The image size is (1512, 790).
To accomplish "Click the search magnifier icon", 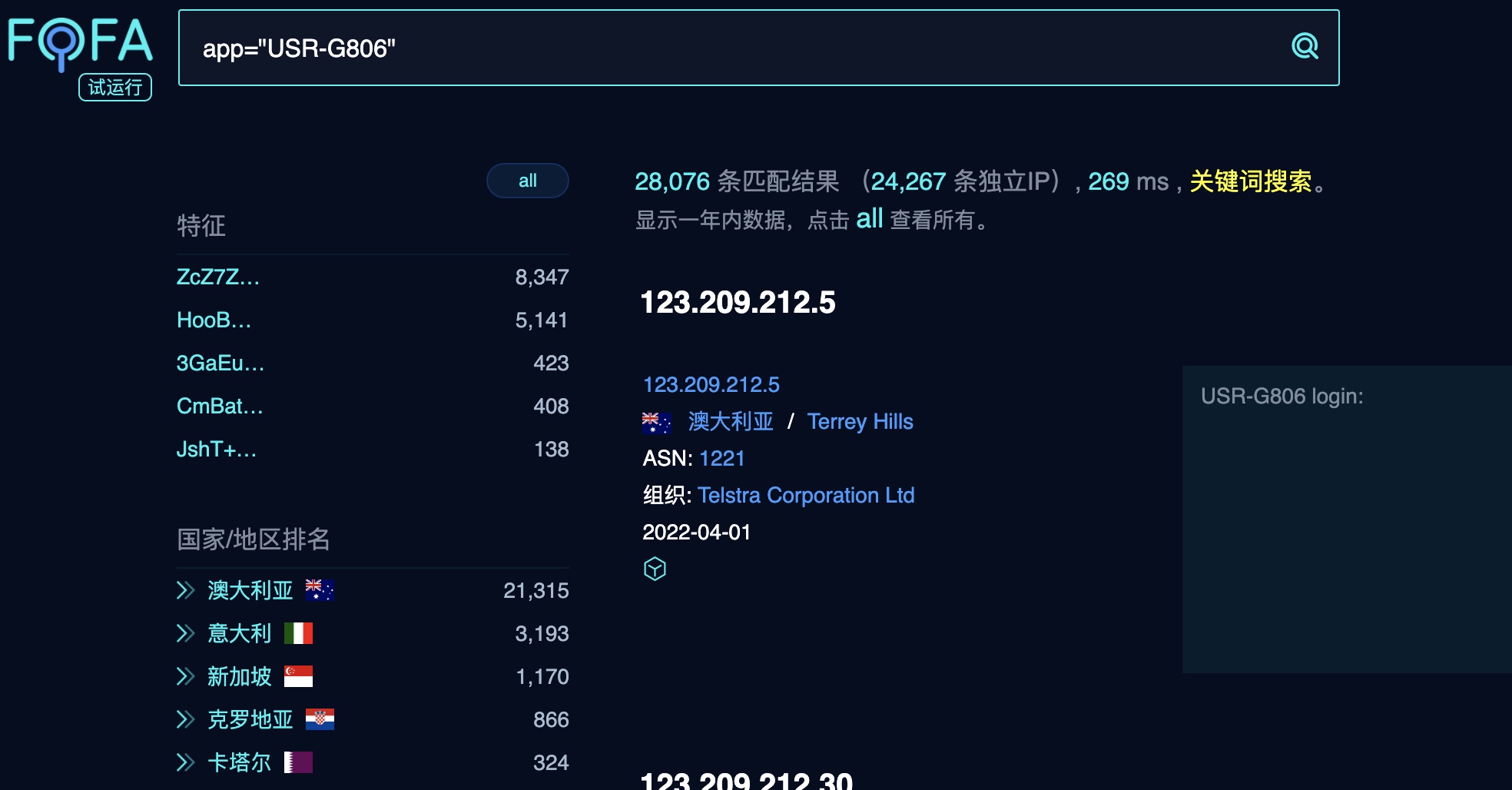I will (1305, 47).
